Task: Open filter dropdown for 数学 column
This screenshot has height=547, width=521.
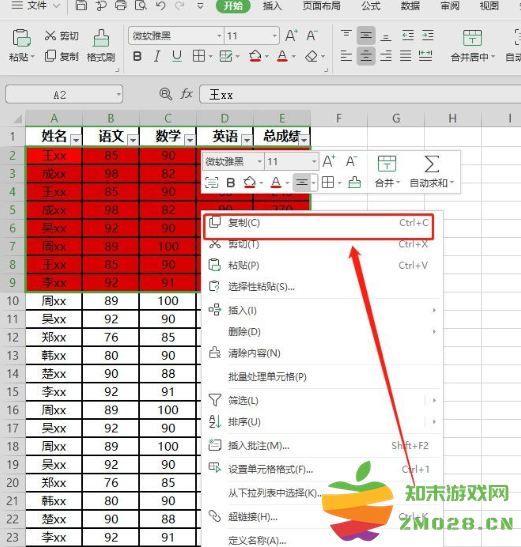Action: point(190,140)
